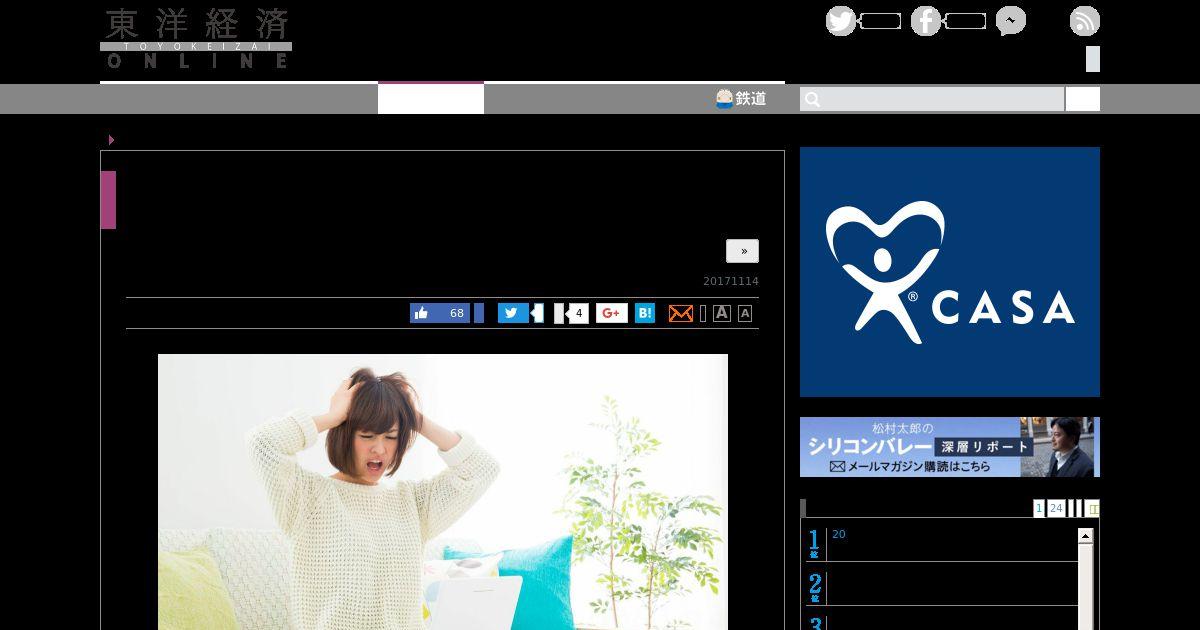
Task: Click the magnifier icon in the search box
Action: (813, 99)
